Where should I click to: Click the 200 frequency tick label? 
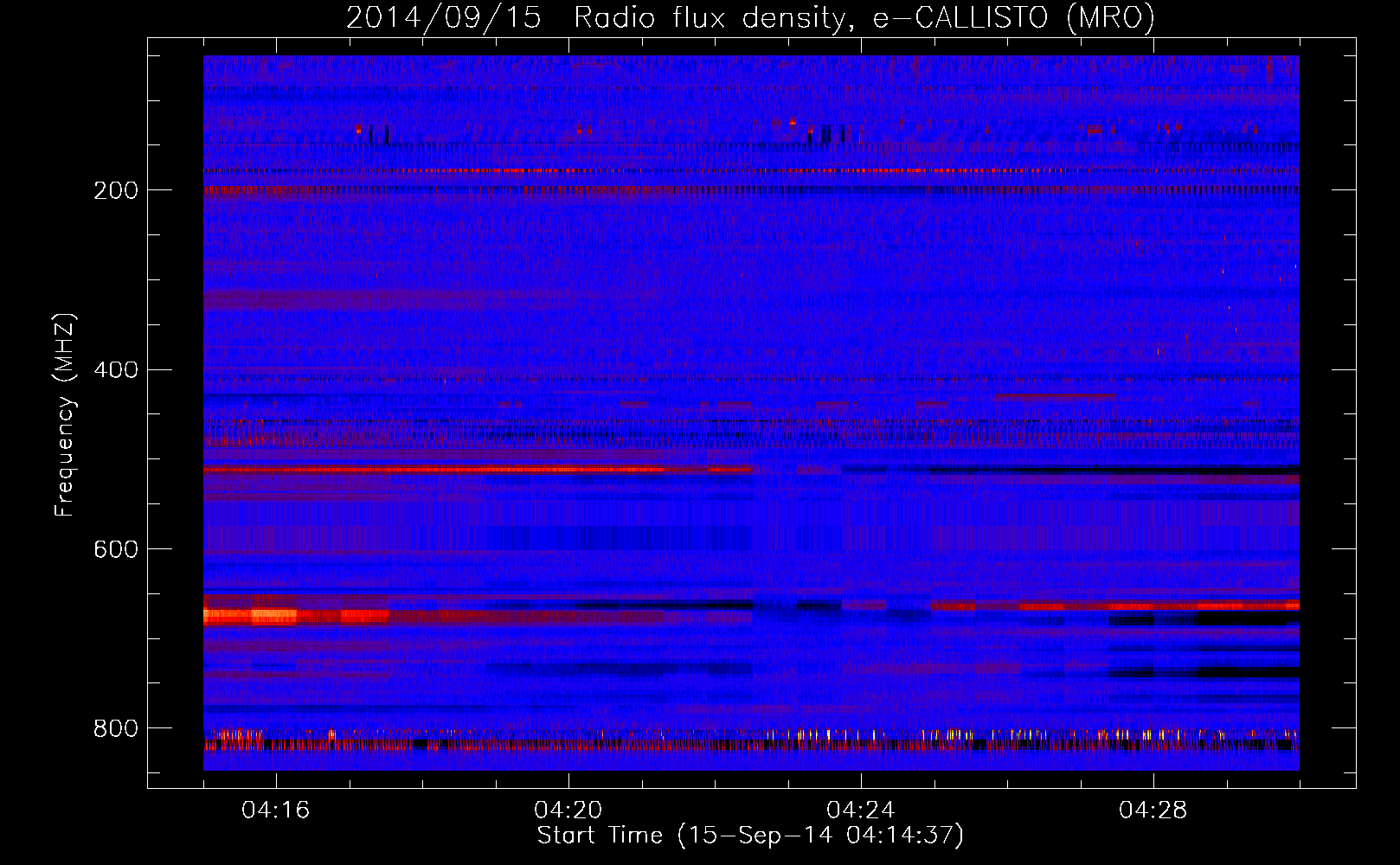116,190
